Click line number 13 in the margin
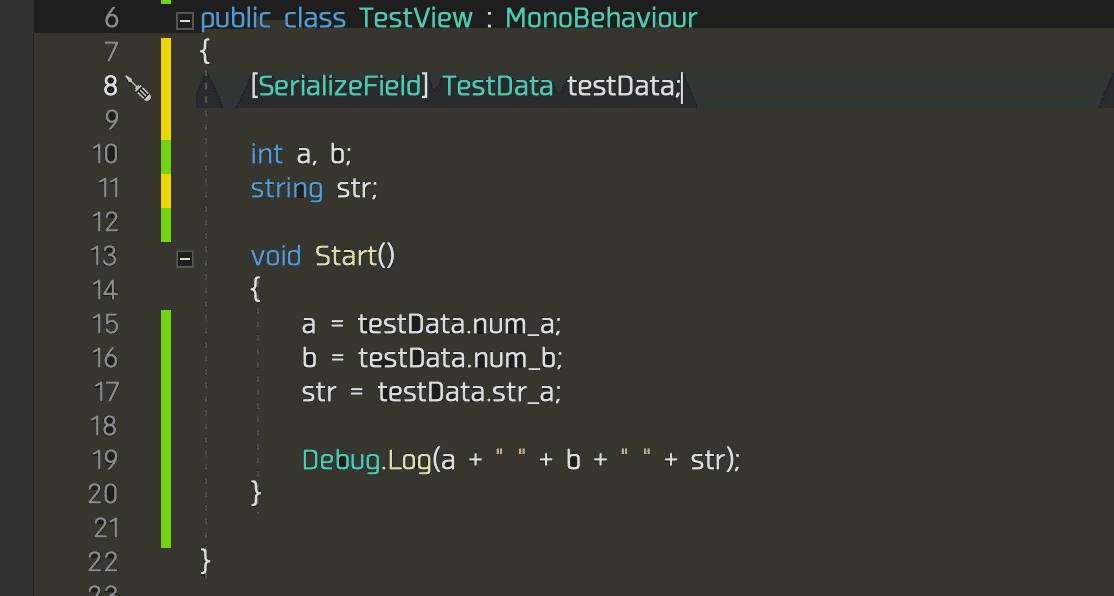The width and height of the screenshot is (1114, 596). point(103,256)
